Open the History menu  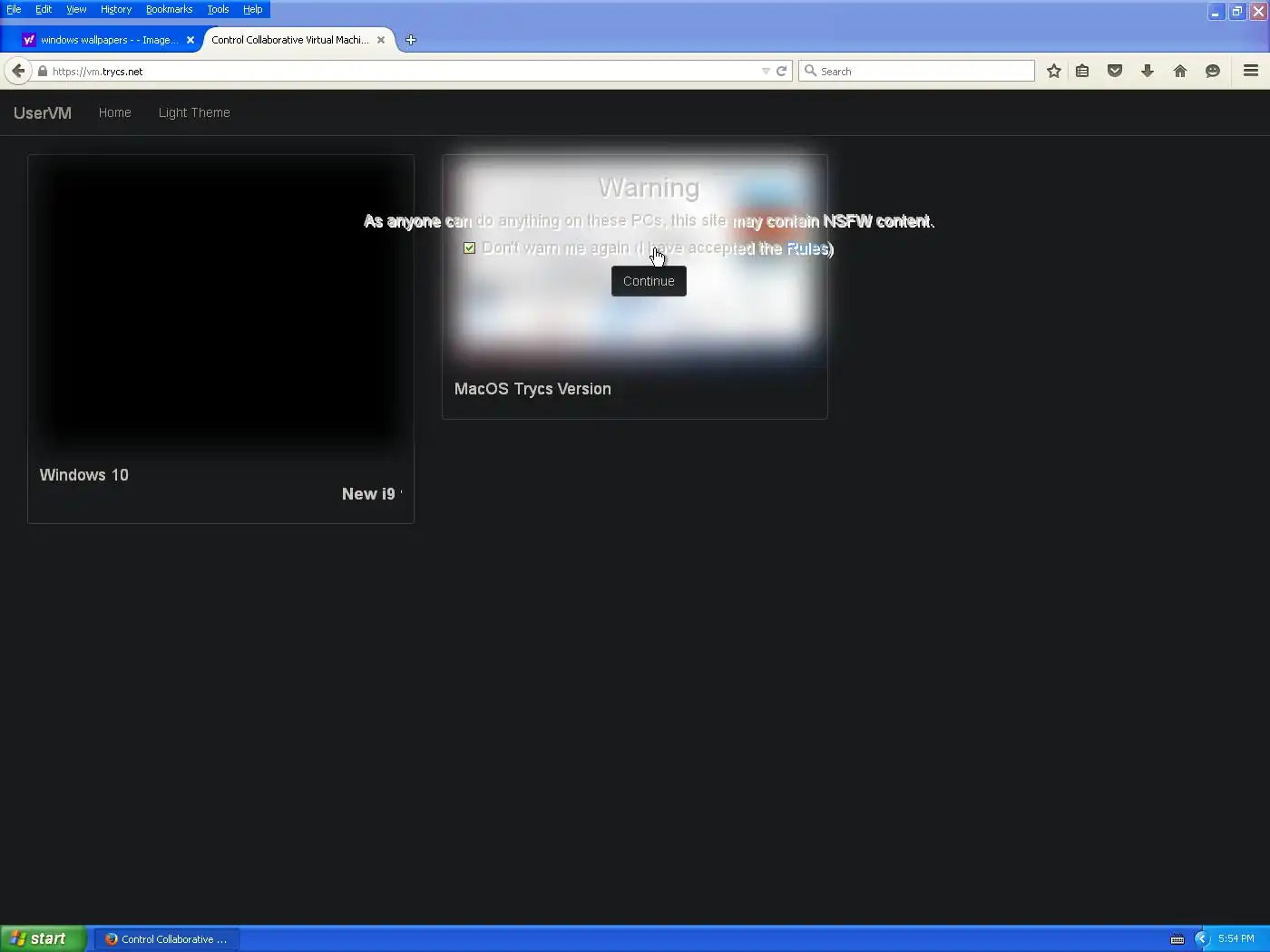coord(116,9)
